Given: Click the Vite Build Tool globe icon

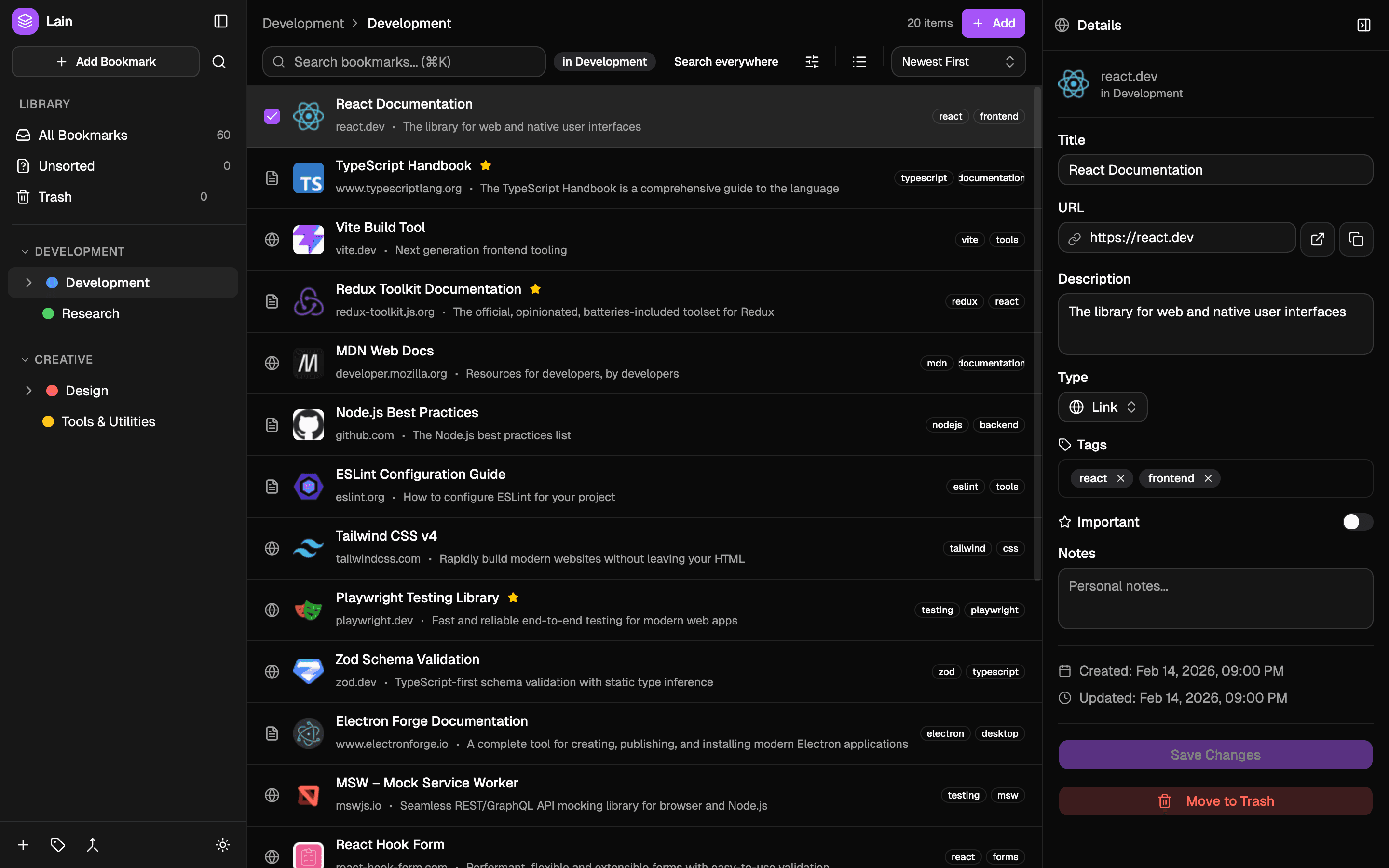Looking at the screenshot, I should coord(272,239).
